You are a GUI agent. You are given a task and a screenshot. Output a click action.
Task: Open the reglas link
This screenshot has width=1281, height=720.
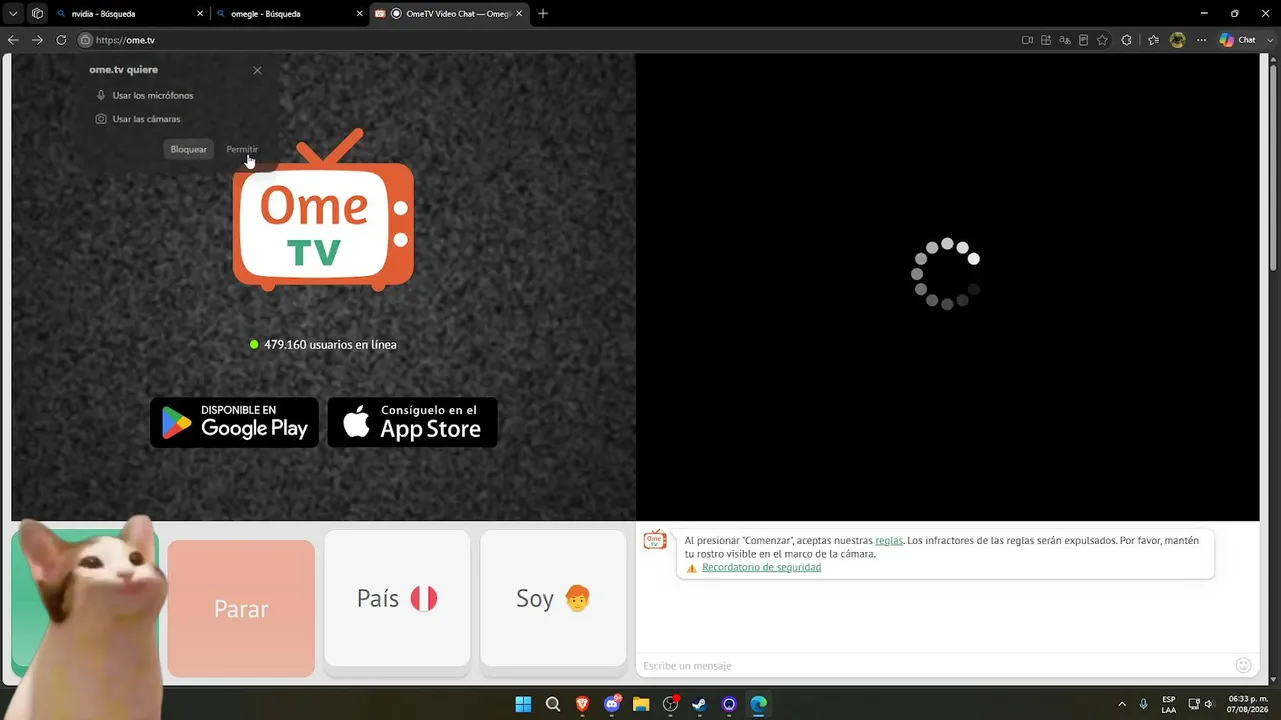(x=889, y=540)
